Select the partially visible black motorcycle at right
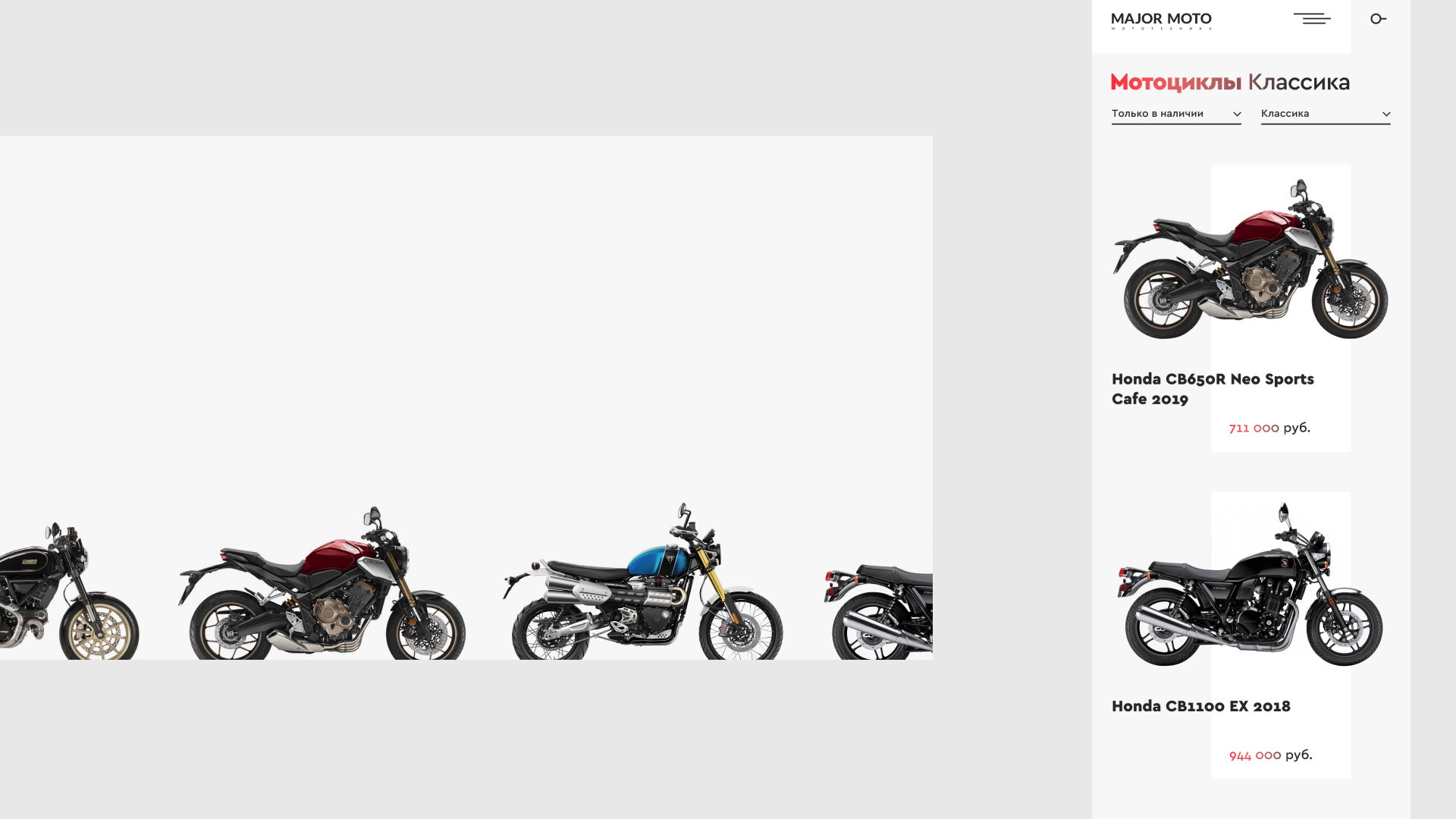 point(878,611)
